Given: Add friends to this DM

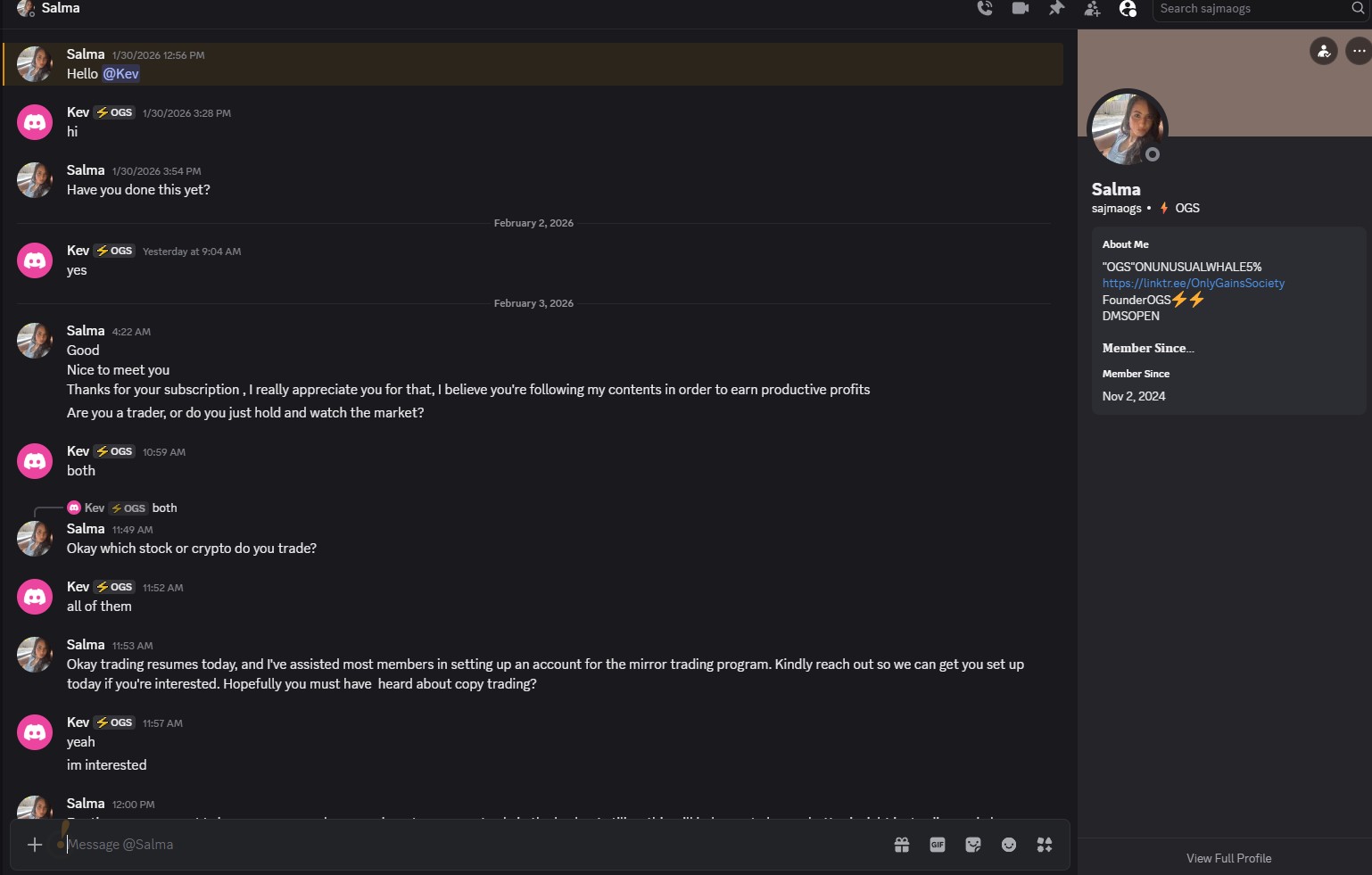Looking at the screenshot, I should click(1092, 9).
